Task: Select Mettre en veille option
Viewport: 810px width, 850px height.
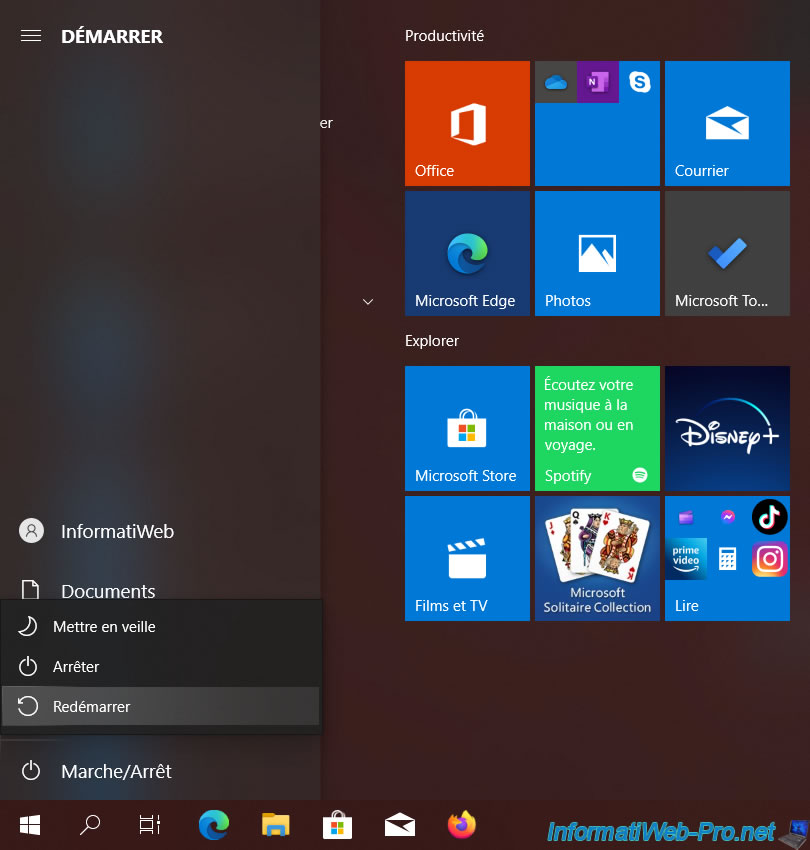Action: pyautogui.click(x=160, y=626)
